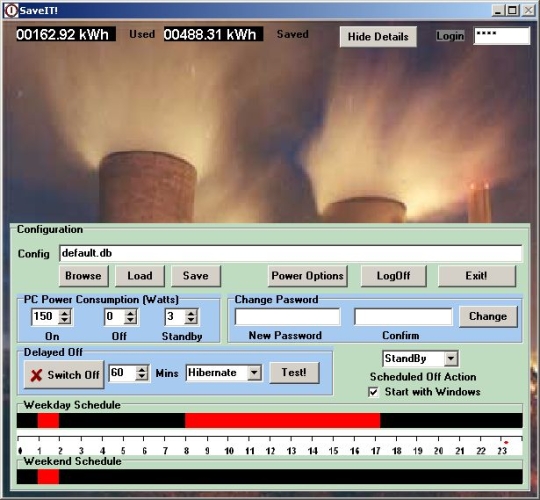Load the configuration file

(x=140, y=276)
